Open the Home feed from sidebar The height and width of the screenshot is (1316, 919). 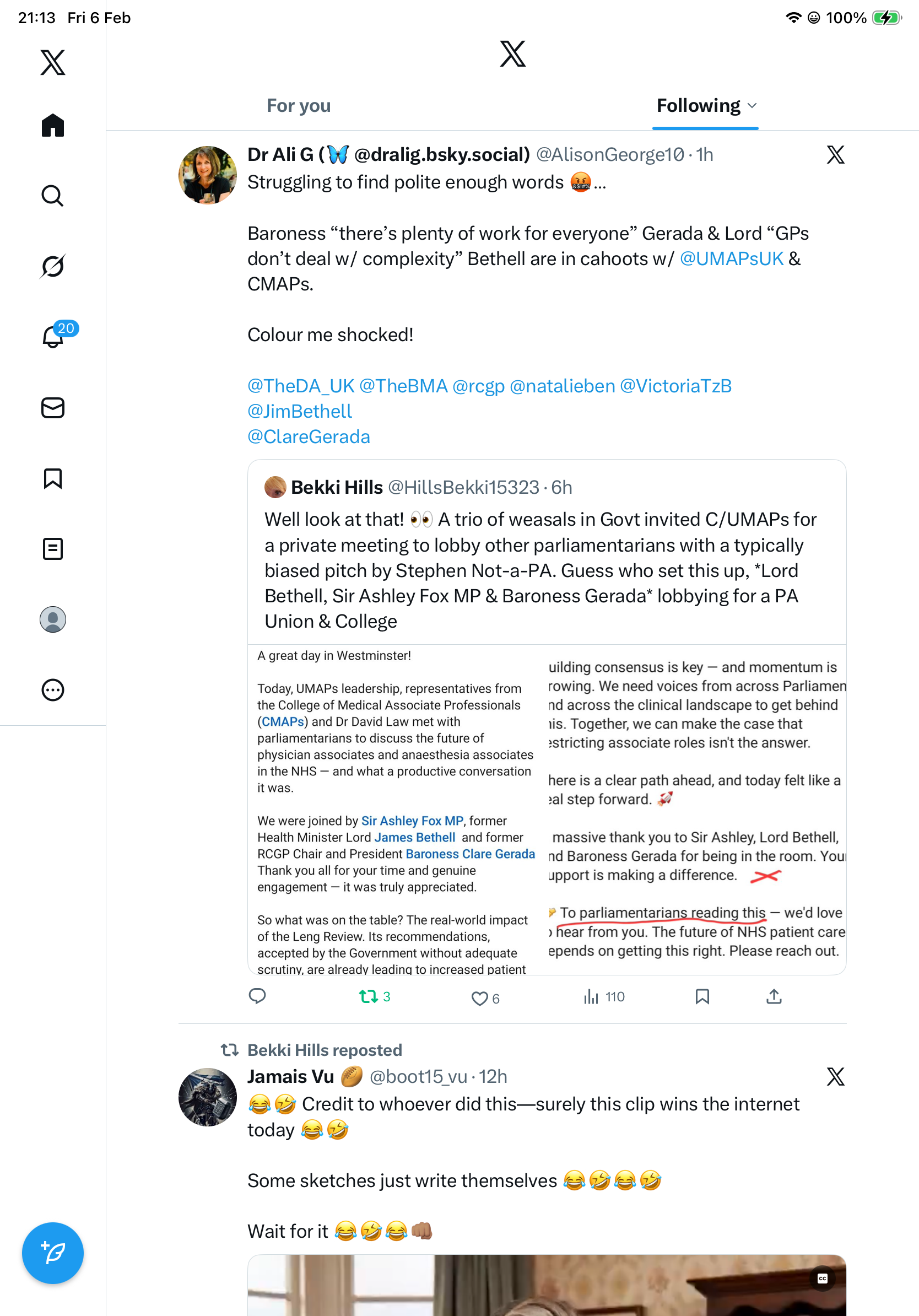(x=53, y=125)
